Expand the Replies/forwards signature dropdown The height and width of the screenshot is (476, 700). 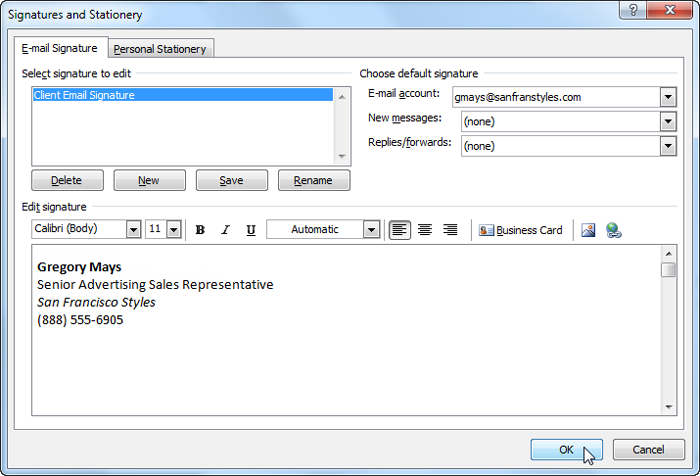[668, 146]
